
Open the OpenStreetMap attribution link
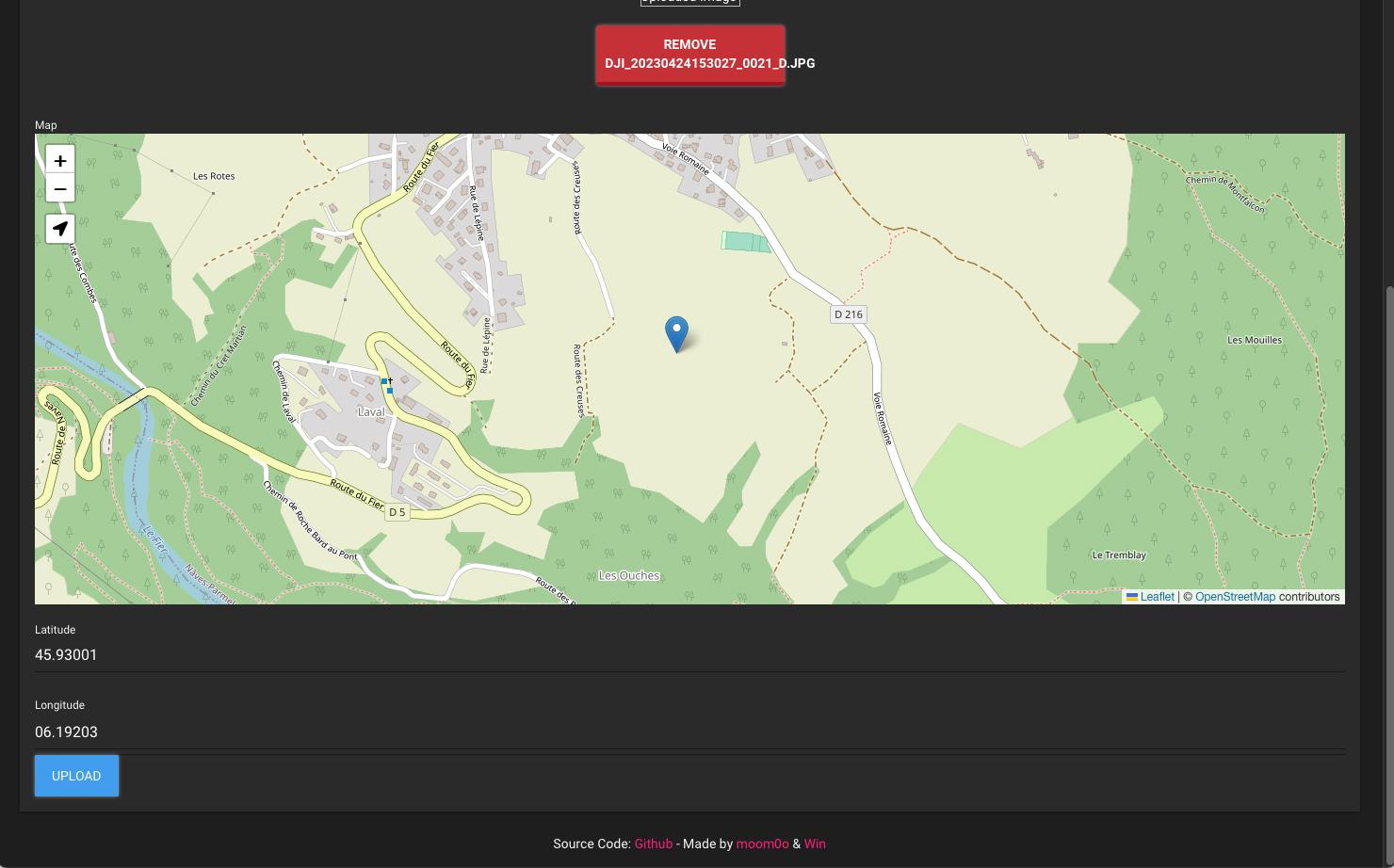1235,597
